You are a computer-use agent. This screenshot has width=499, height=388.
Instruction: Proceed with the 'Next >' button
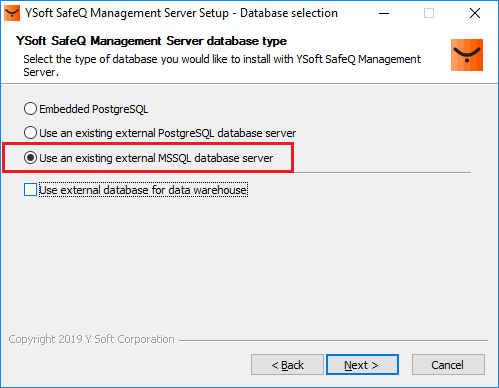(x=362, y=365)
